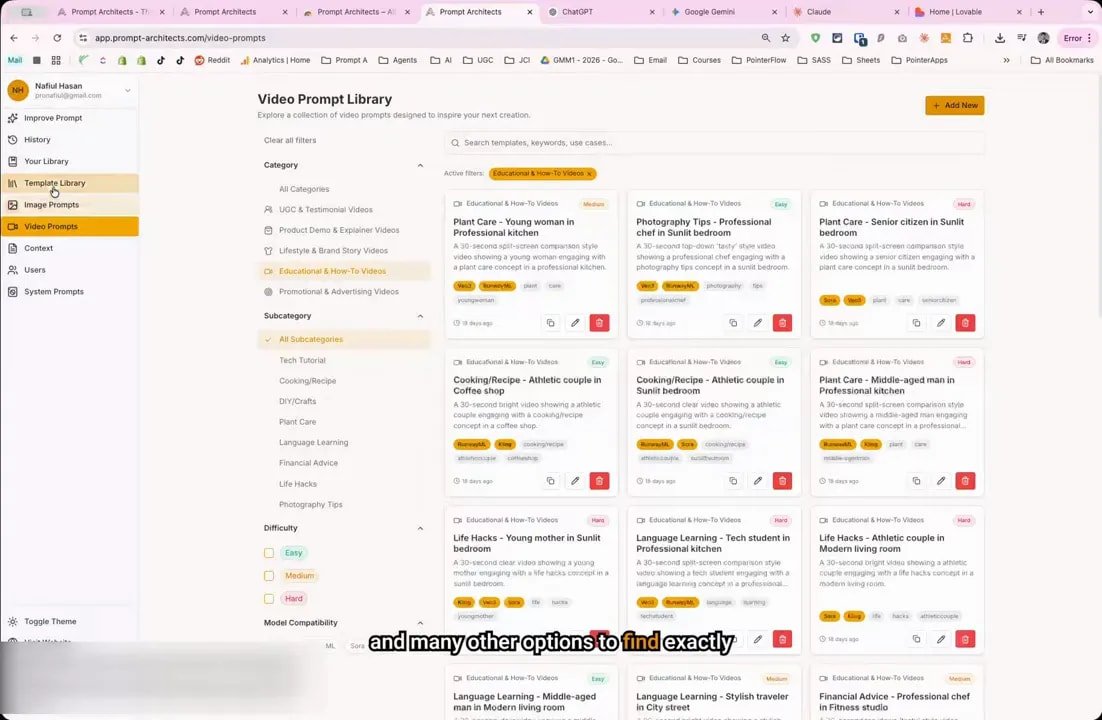This screenshot has width=1102, height=720.
Task: Collapse the Difficulty filter section
Action: (x=420, y=528)
